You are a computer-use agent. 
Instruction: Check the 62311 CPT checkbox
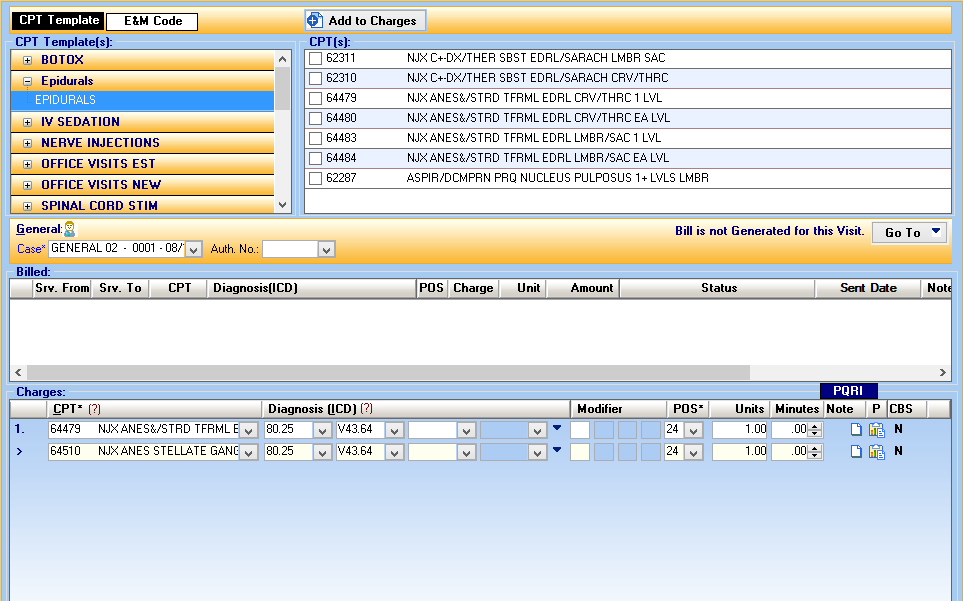tap(315, 58)
